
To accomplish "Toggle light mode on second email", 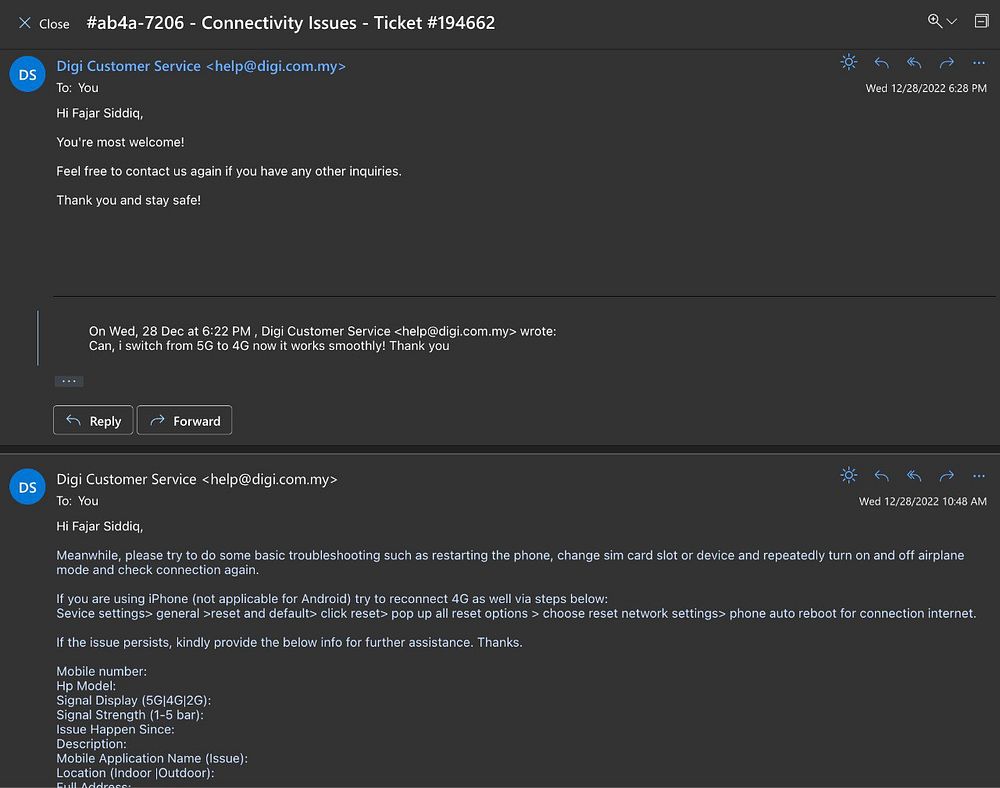I will pos(848,476).
